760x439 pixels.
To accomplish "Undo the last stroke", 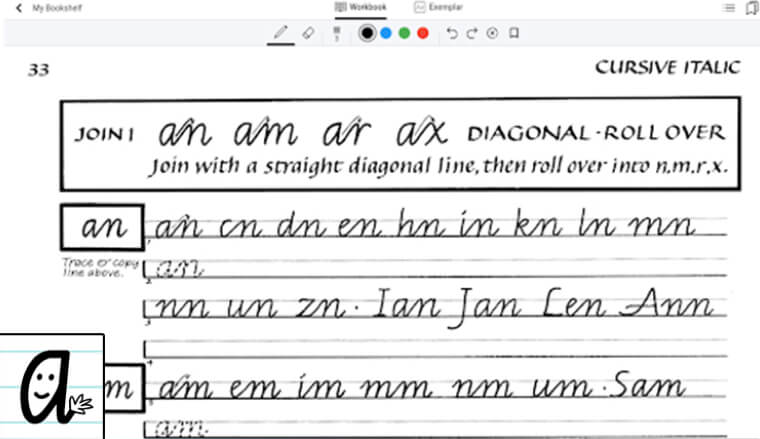I will coord(452,33).
